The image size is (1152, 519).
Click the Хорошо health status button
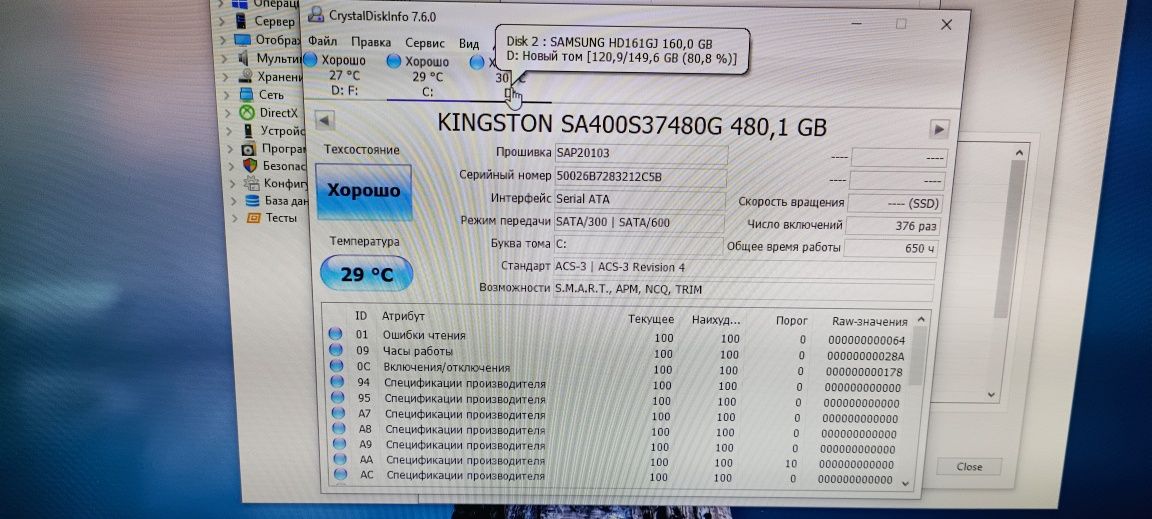[364, 191]
